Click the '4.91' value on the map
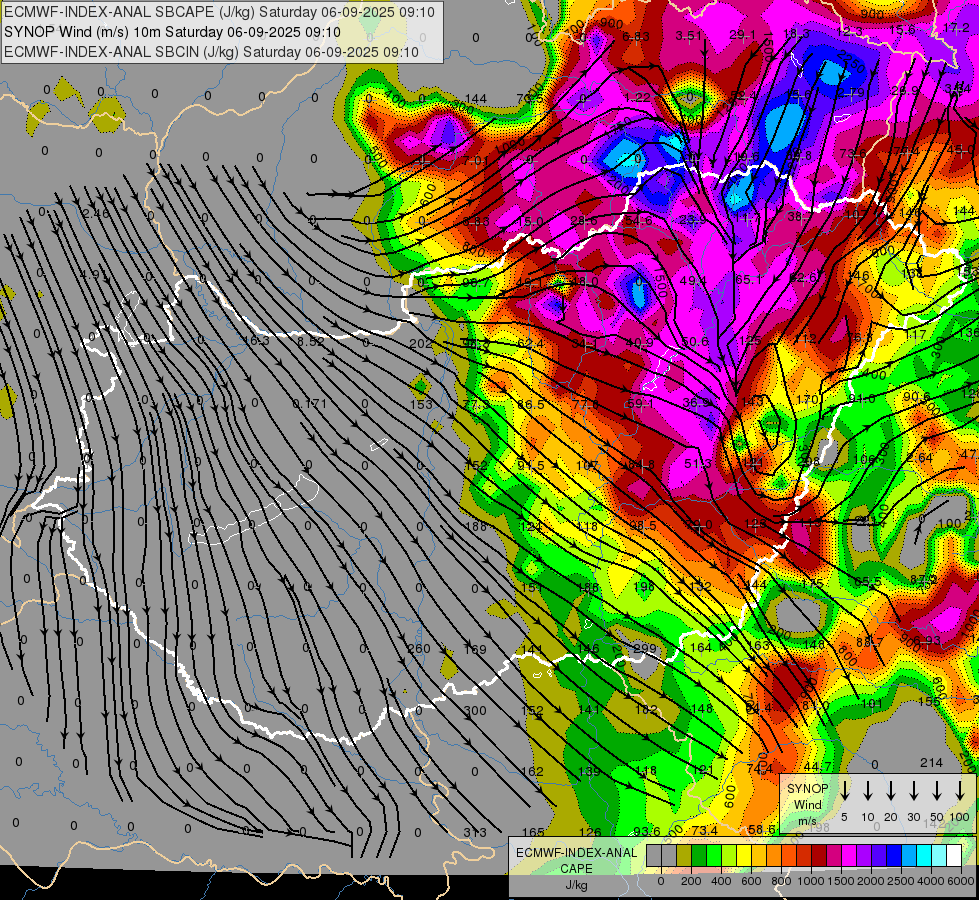The width and height of the screenshot is (979, 900). point(94,275)
